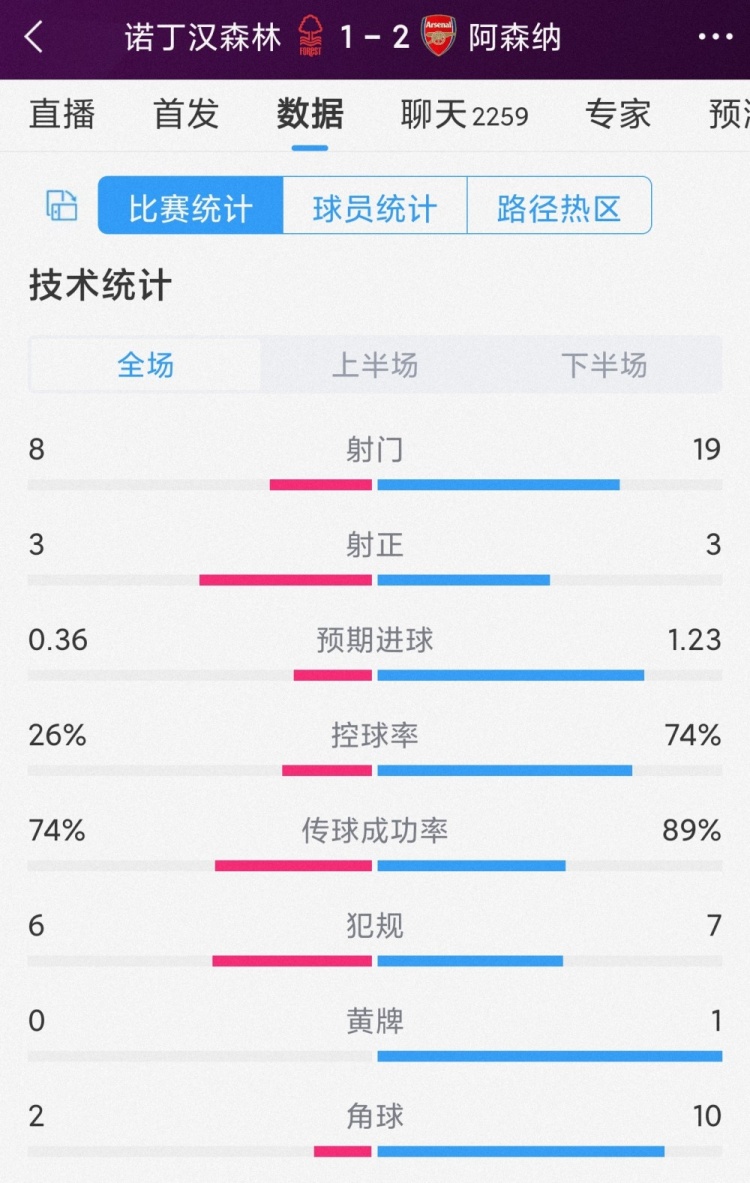Select the 全场 full-match filter
The image size is (750, 1183).
coord(146,365)
